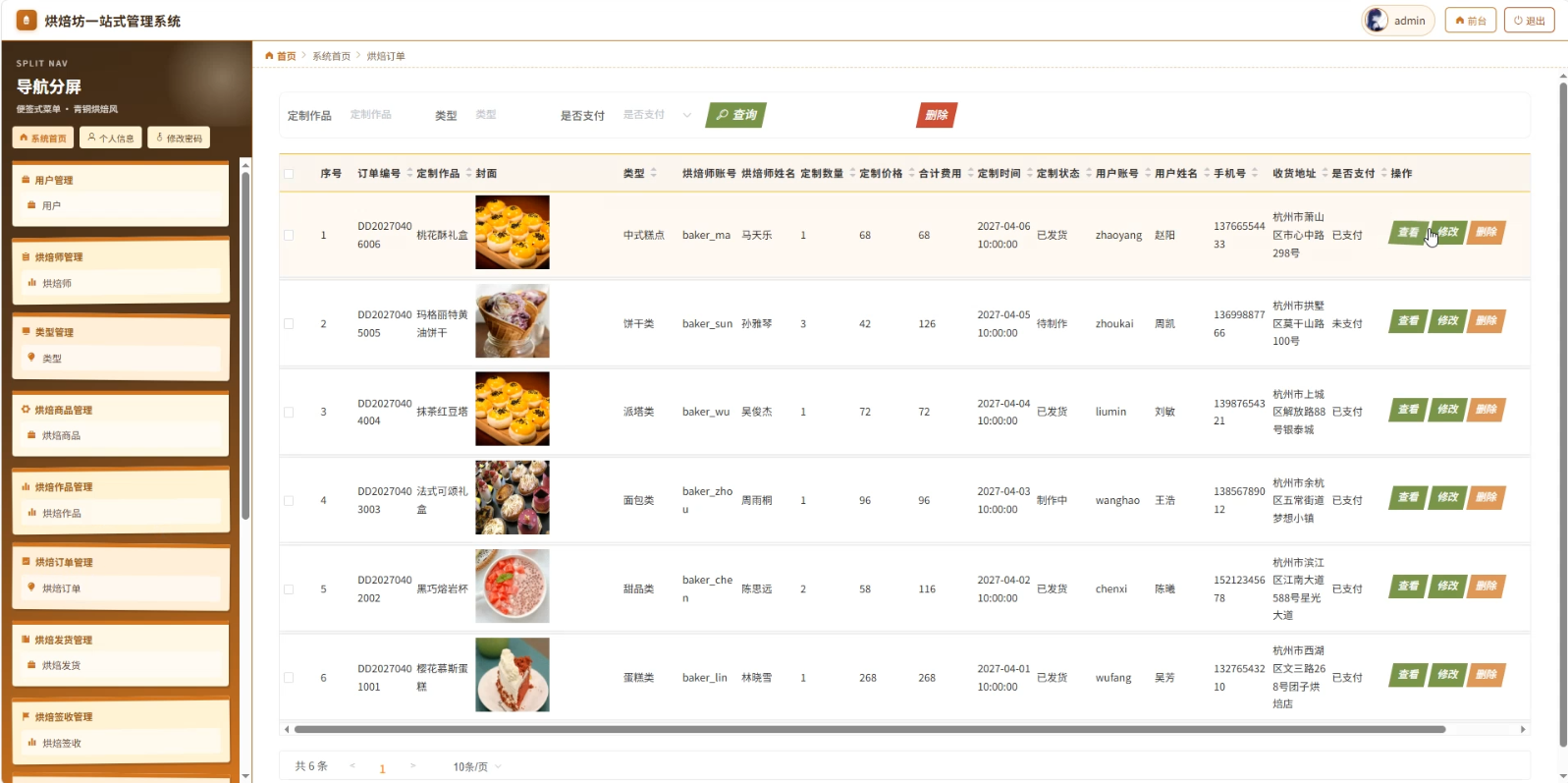Open the 修改密码 quick tab

point(180,139)
